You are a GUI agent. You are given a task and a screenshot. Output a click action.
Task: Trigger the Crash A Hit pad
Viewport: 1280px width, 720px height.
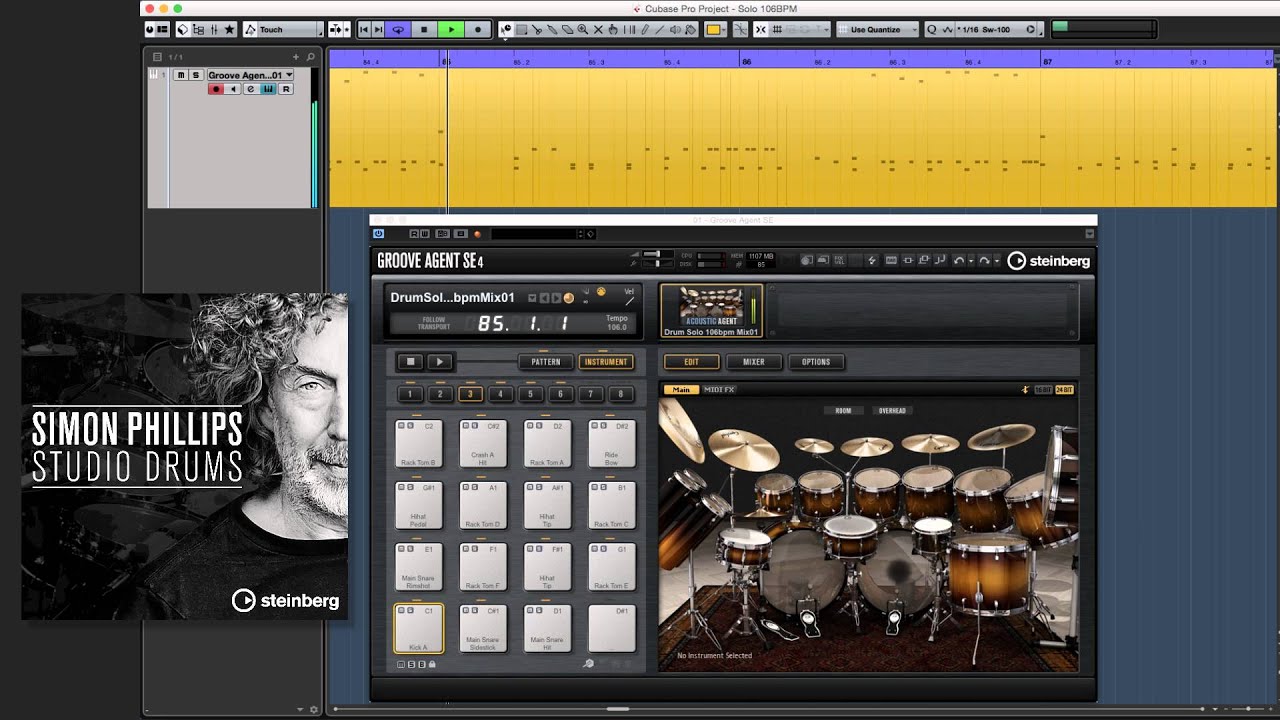click(483, 444)
